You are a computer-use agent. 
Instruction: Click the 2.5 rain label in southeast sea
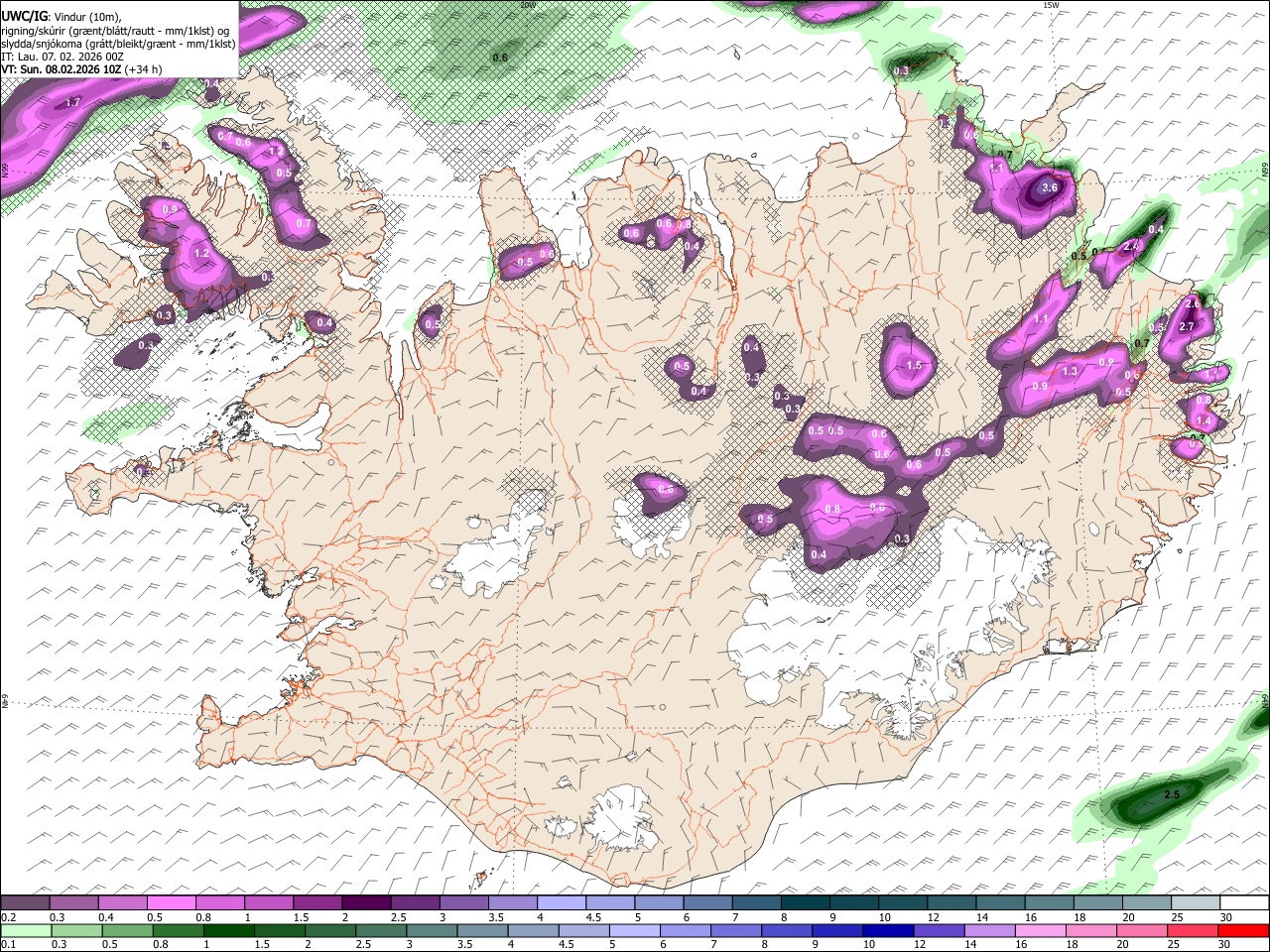(x=1172, y=794)
